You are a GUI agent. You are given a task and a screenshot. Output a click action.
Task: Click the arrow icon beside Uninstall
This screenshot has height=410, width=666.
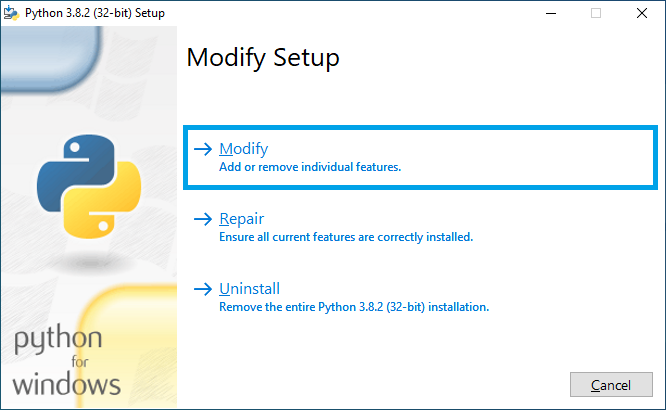pos(203,289)
